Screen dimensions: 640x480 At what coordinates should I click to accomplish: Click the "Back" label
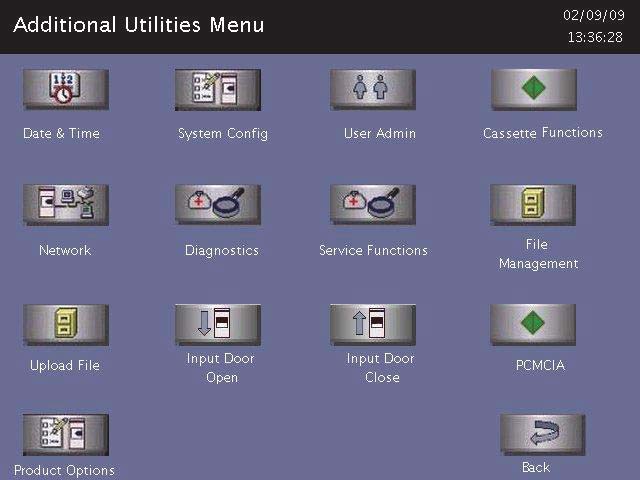point(536,467)
